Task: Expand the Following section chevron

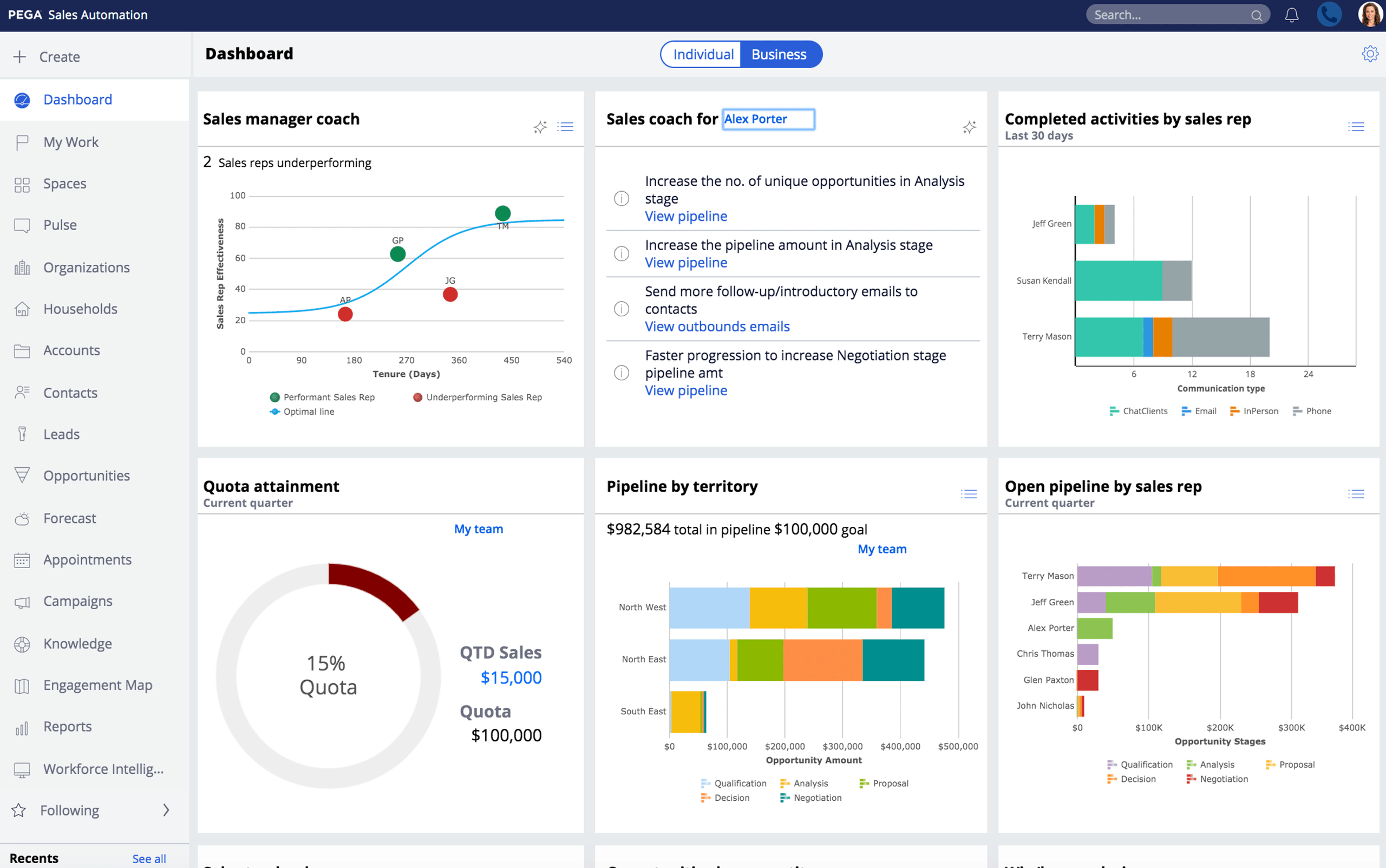Action: tap(166, 810)
